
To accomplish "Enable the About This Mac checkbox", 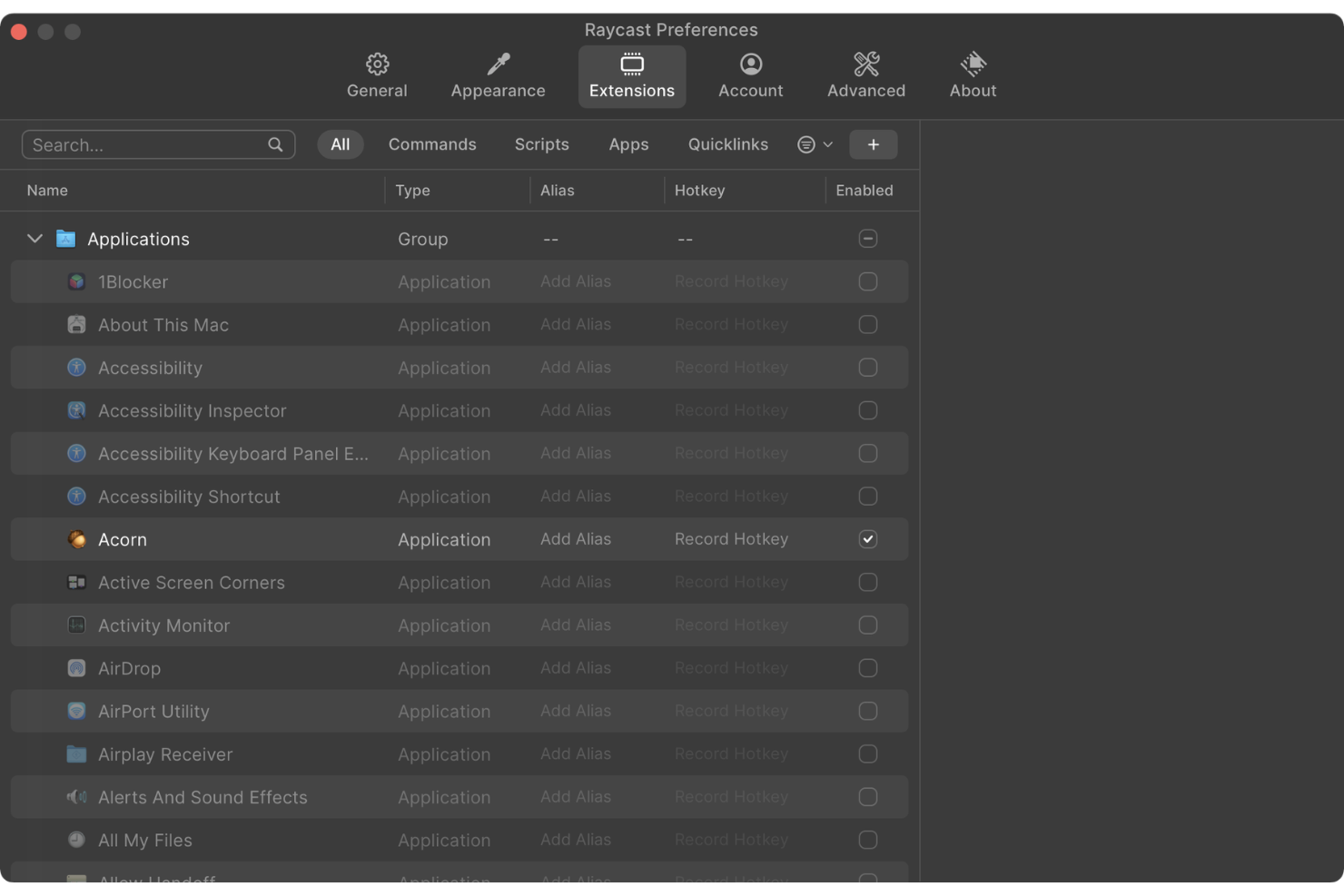I will click(868, 324).
